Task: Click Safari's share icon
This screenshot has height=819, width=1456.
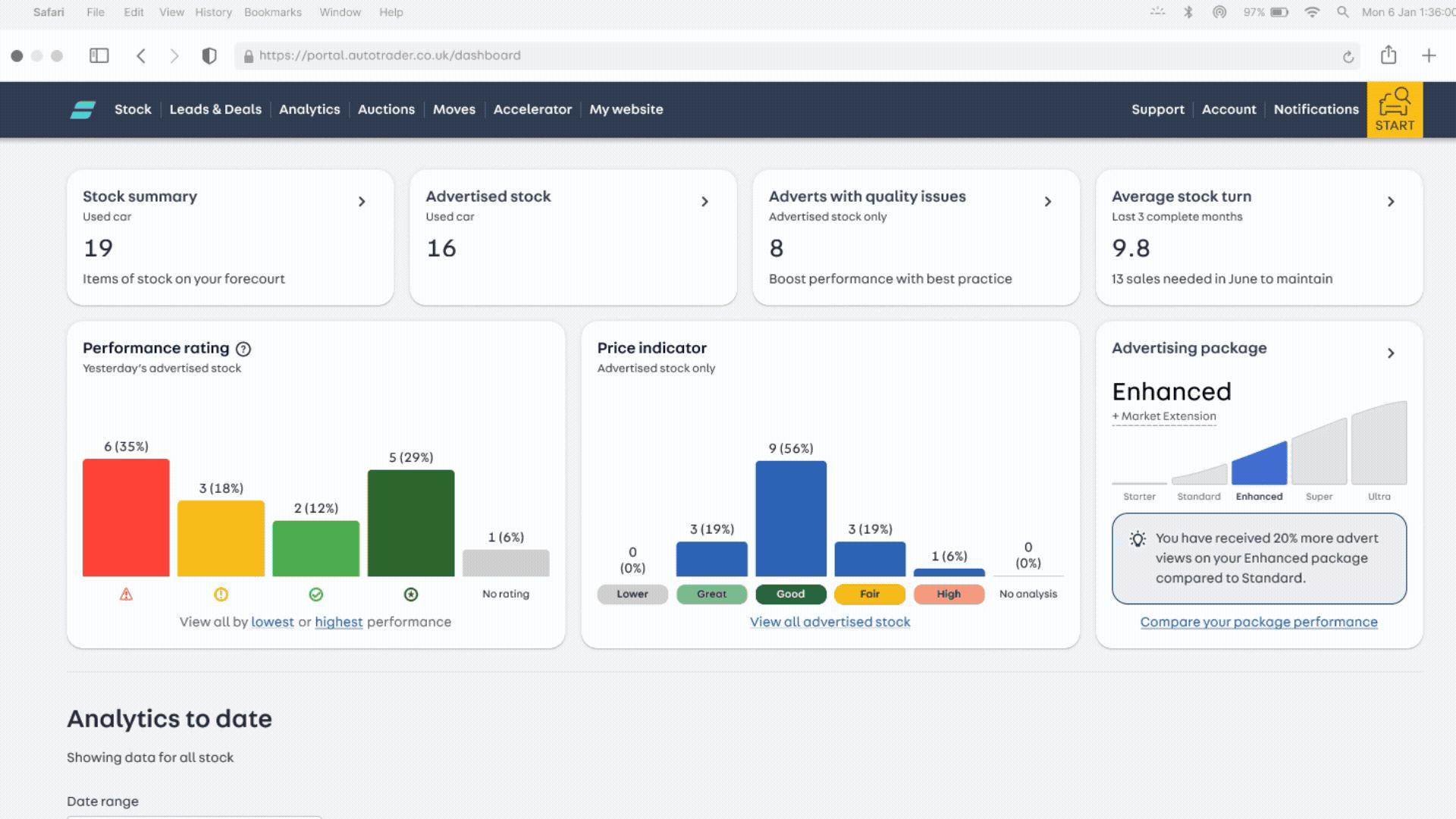Action: pyautogui.click(x=1389, y=55)
